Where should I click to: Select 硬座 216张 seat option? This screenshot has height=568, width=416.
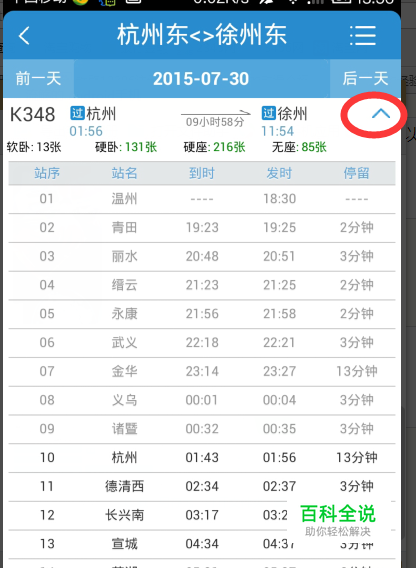[x=215, y=147]
